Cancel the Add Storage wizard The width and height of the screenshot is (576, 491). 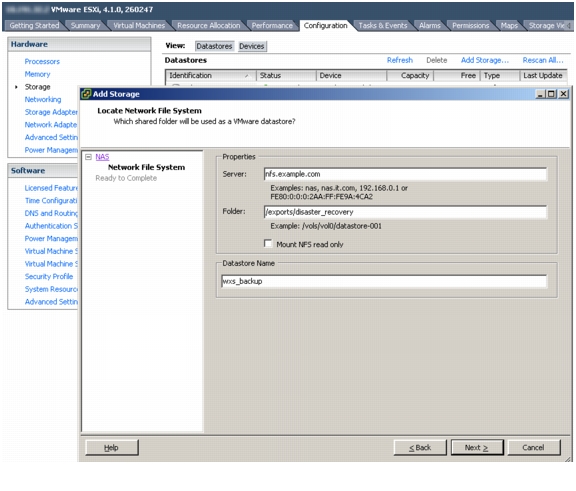tap(534, 448)
